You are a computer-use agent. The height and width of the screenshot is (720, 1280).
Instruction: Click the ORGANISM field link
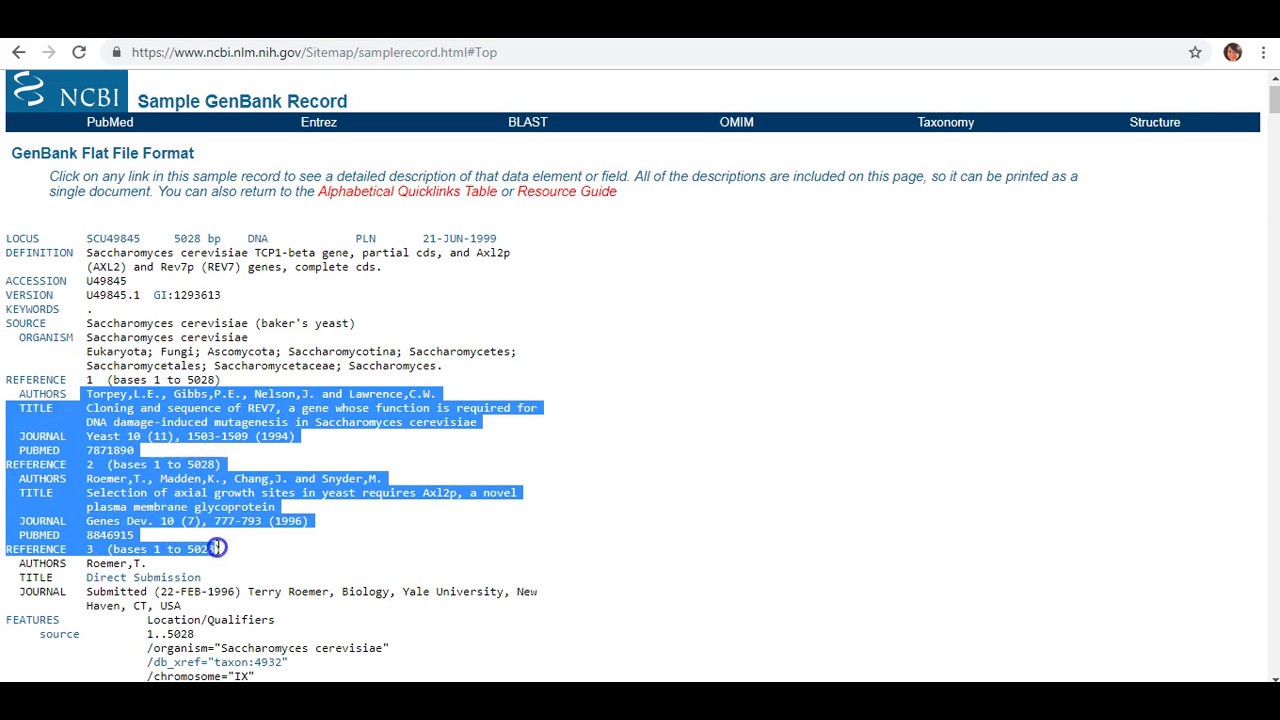[x=46, y=337]
